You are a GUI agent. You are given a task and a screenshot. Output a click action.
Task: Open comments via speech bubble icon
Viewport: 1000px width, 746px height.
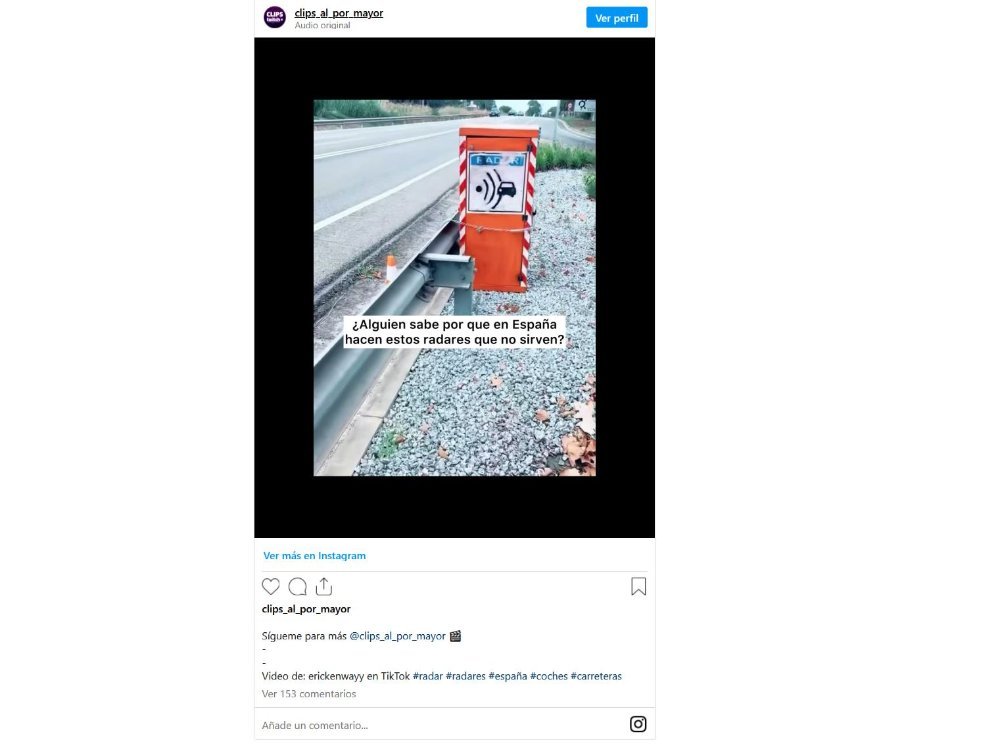pyautogui.click(x=297, y=587)
